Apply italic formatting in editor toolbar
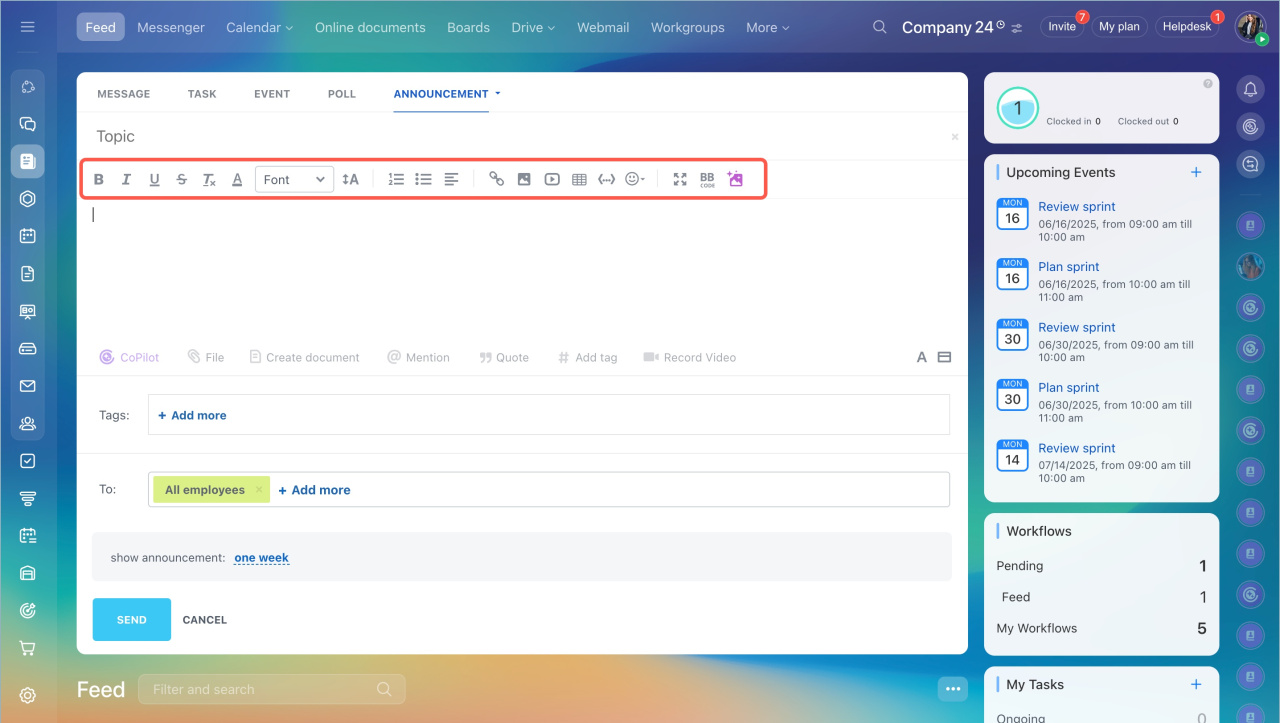1280x723 pixels. click(x=126, y=180)
